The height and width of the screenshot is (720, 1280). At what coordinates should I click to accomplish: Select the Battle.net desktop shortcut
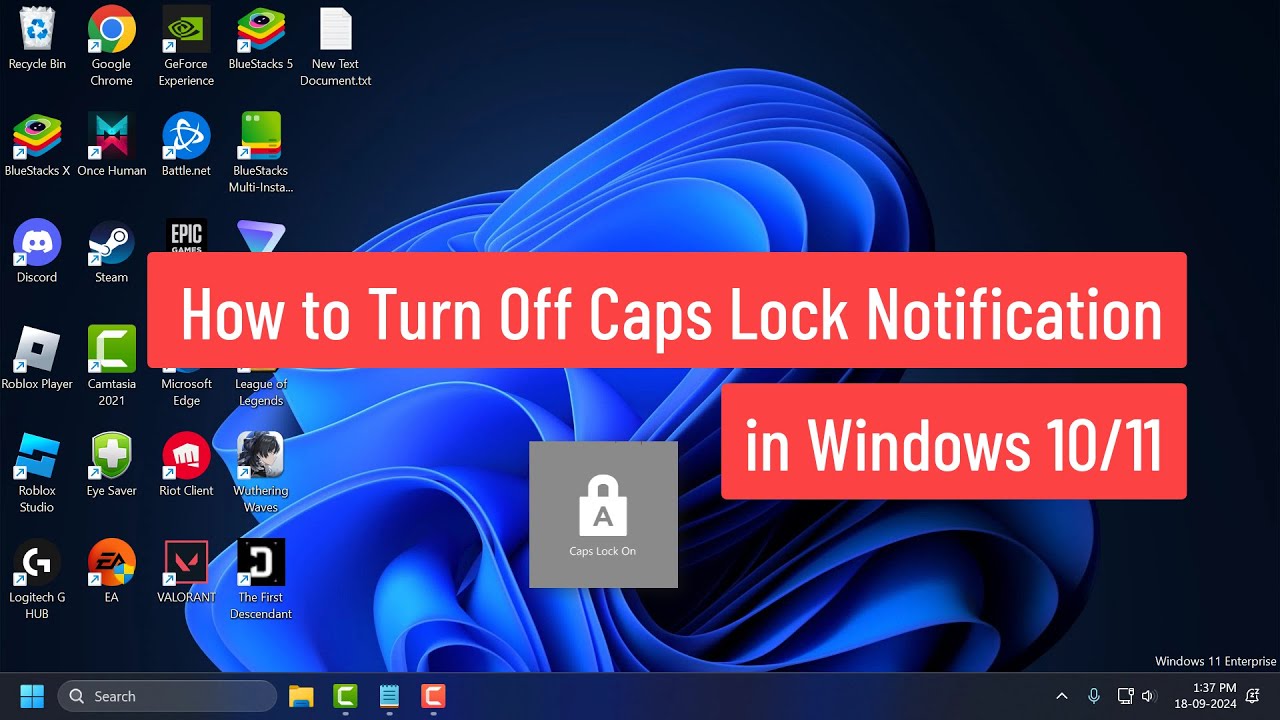click(186, 145)
